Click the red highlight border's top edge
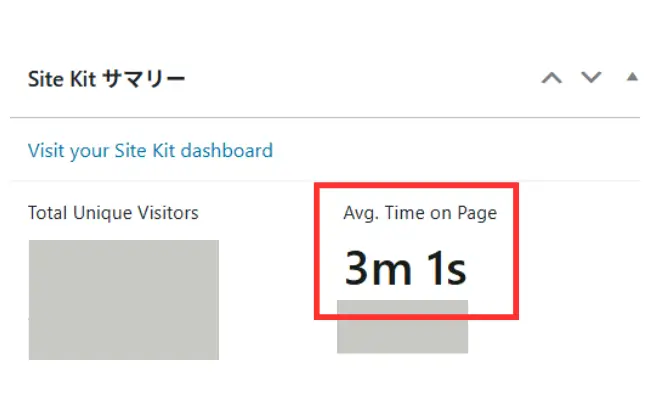This screenshot has width=650, height=400. tap(417, 184)
